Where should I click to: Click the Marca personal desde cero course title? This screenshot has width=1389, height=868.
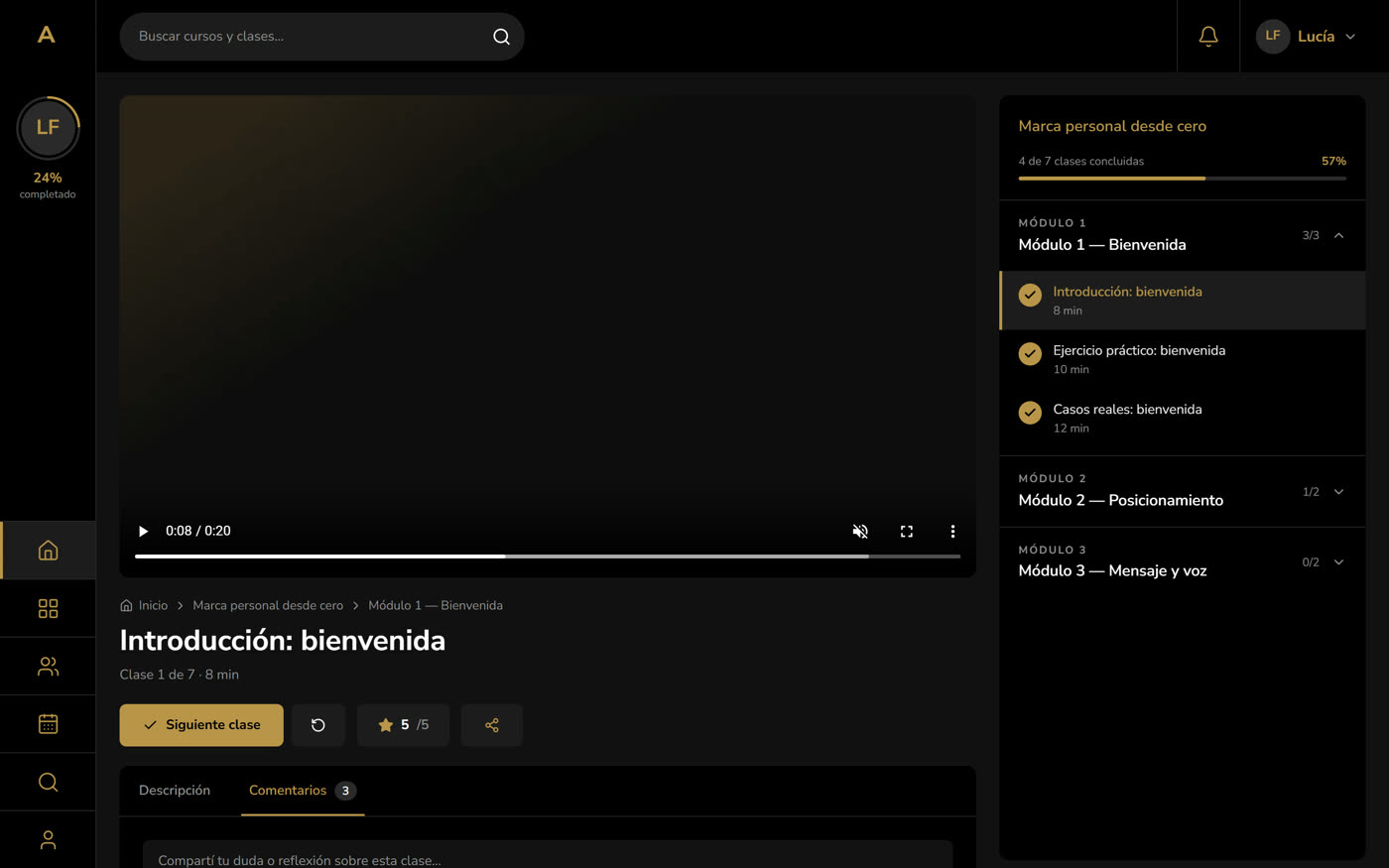(x=1112, y=126)
